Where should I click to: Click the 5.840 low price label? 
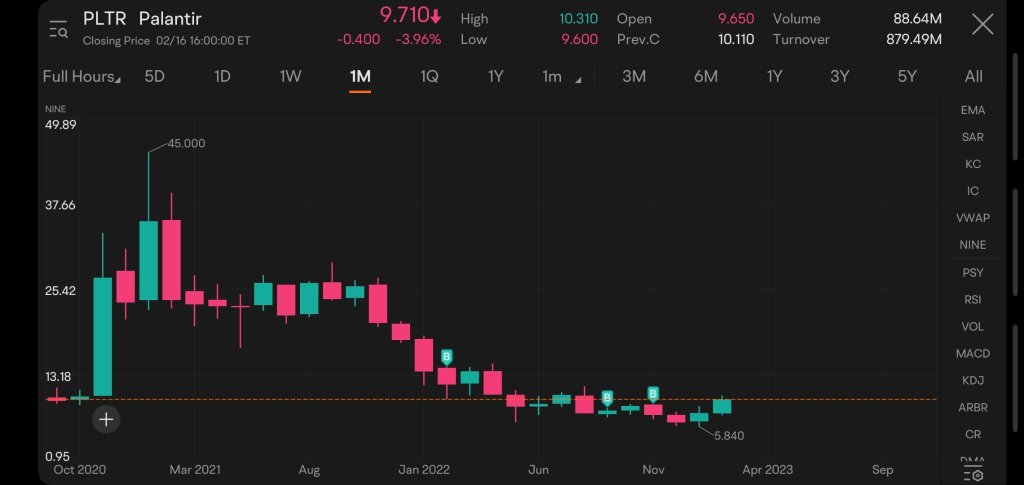729,435
